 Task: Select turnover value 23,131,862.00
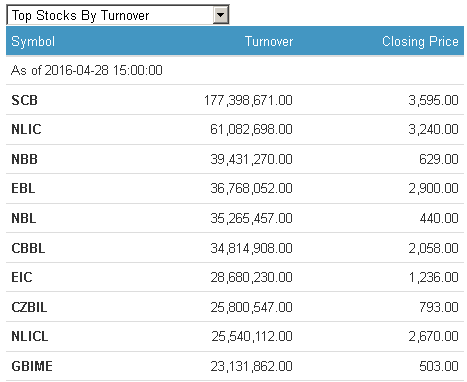click(251, 366)
